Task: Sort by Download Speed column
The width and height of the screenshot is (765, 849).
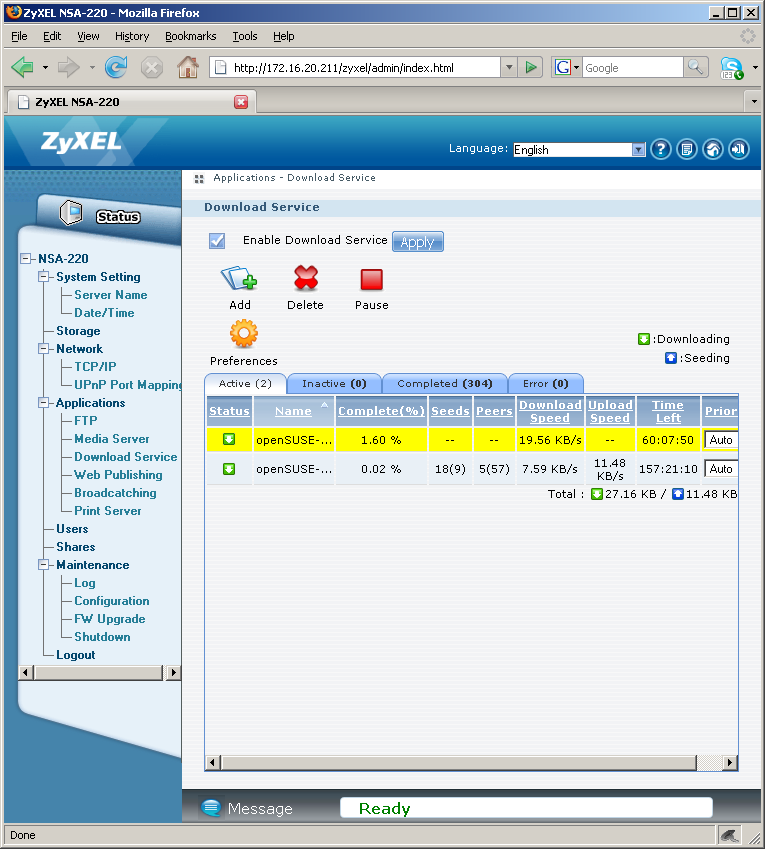Action: pyautogui.click(x=550, y=412)
